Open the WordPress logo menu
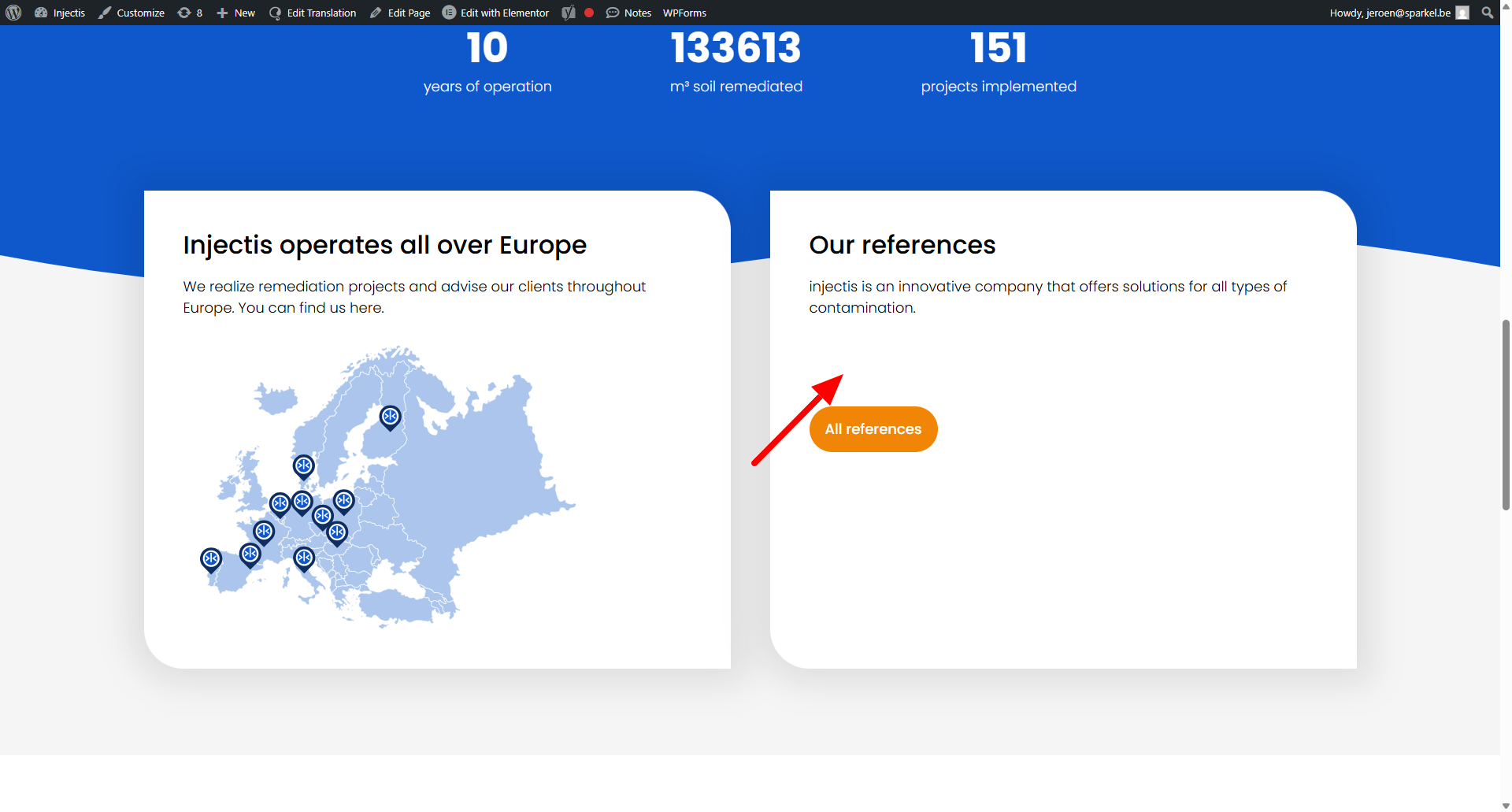This screenshot has width=1512, height=812. tap(13, 13)
